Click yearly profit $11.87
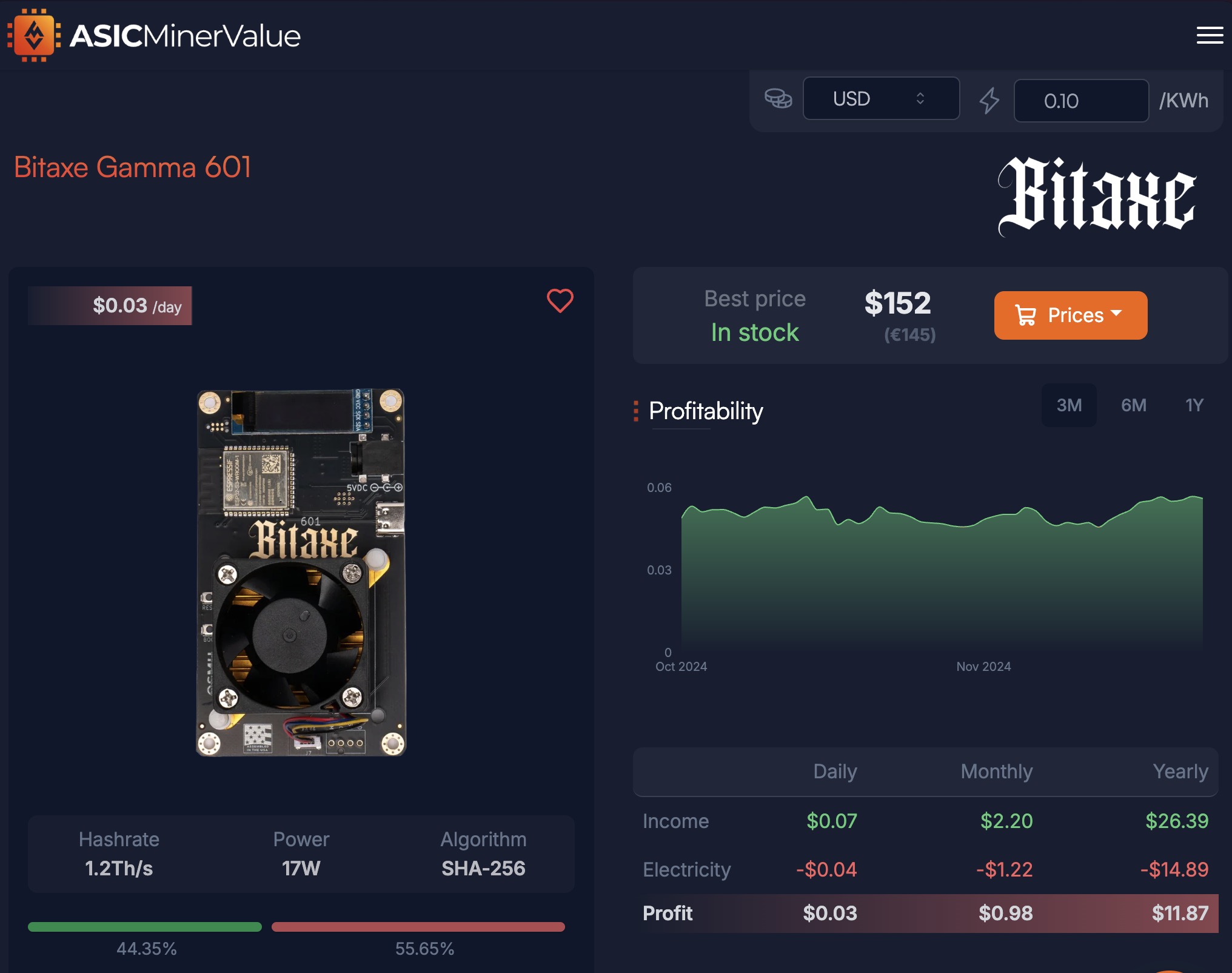Screen dimensions: 1232x973 pos(1180,913)
